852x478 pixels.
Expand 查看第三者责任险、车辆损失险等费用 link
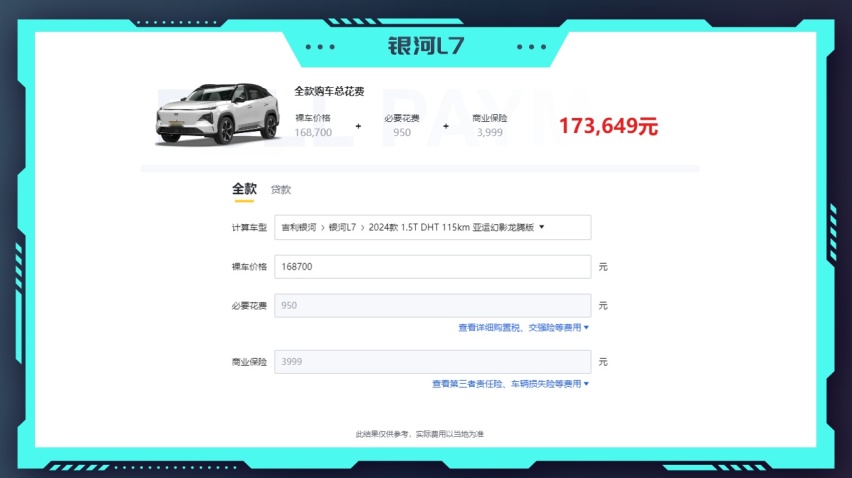coord(510,384)
